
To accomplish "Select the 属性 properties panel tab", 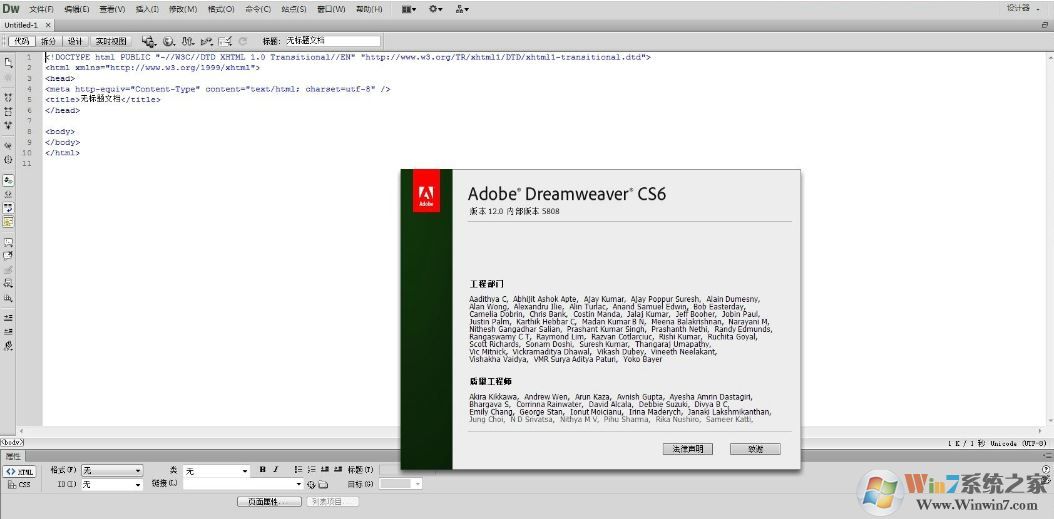I will coord(13,456).
